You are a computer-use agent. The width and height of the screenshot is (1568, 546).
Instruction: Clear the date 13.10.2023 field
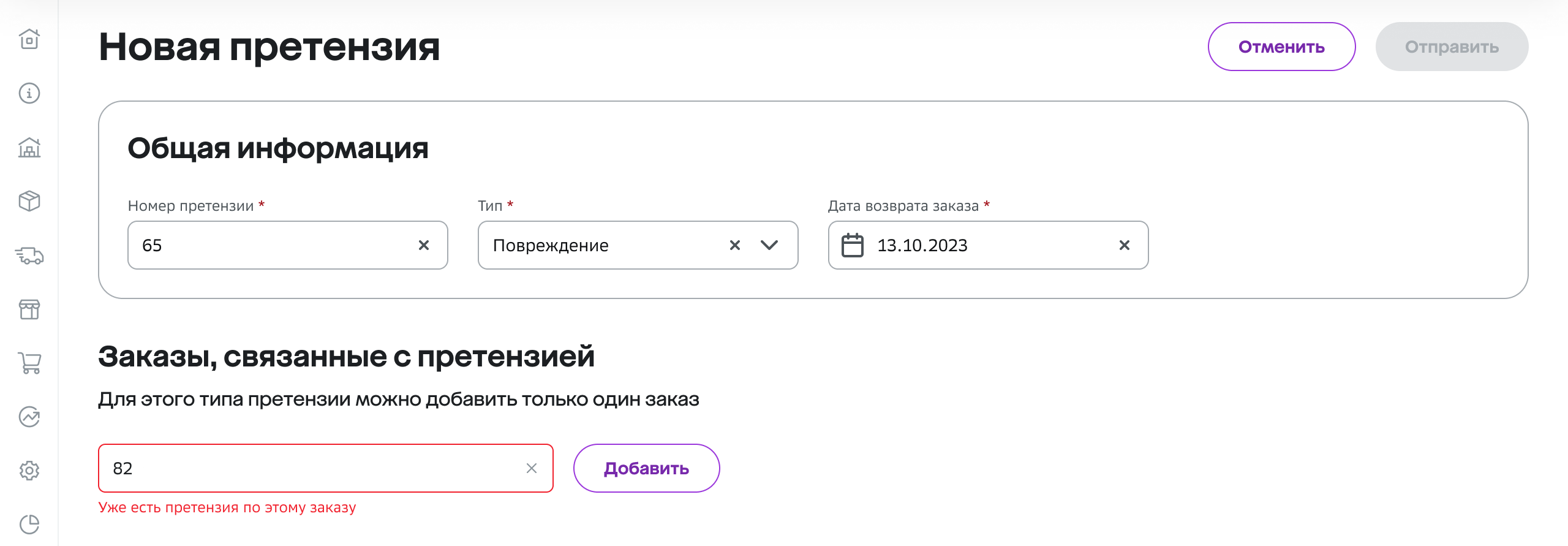click(x=1125, y=245)
